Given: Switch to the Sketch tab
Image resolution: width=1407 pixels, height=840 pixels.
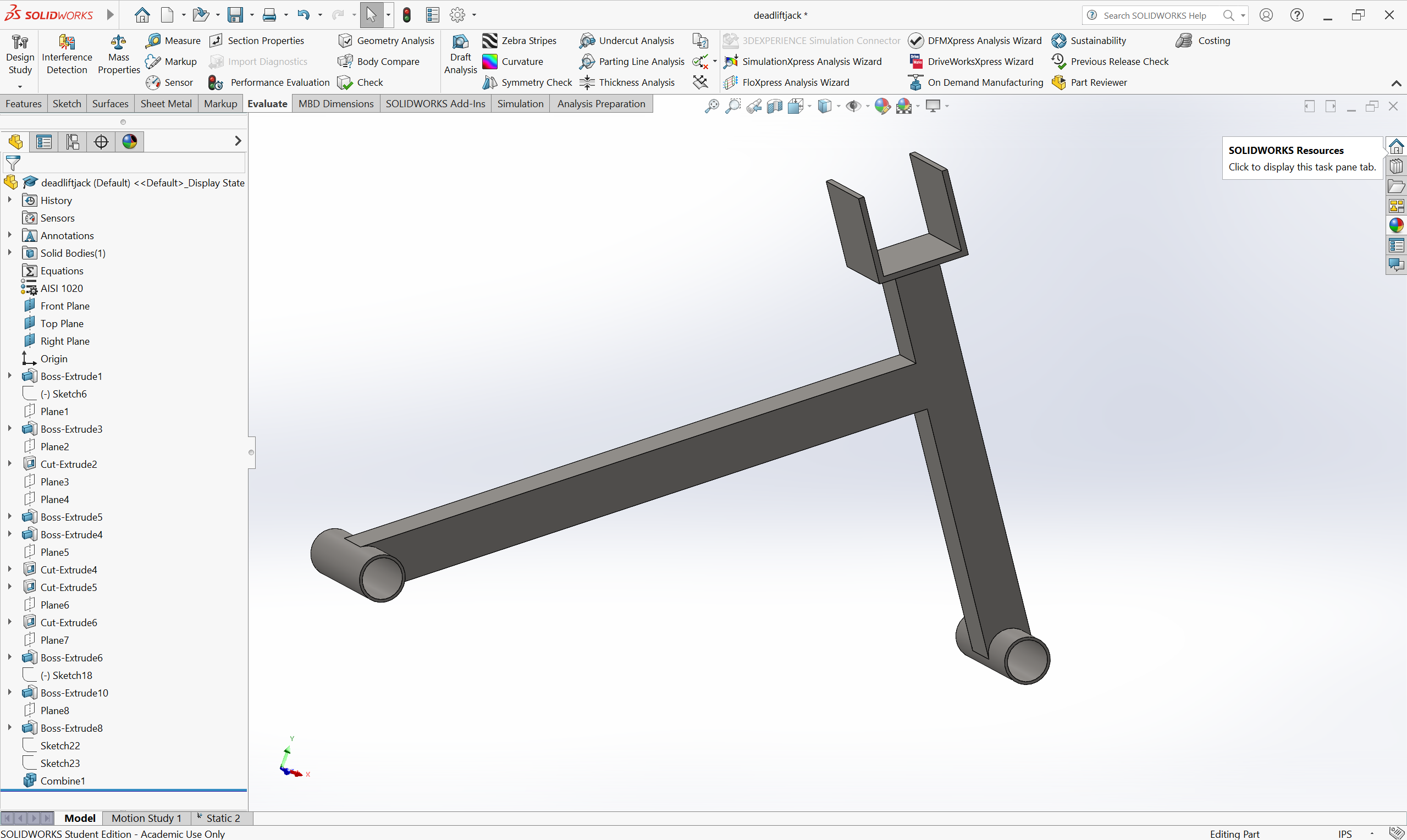Looking at the screenshot, I should 67,103.
